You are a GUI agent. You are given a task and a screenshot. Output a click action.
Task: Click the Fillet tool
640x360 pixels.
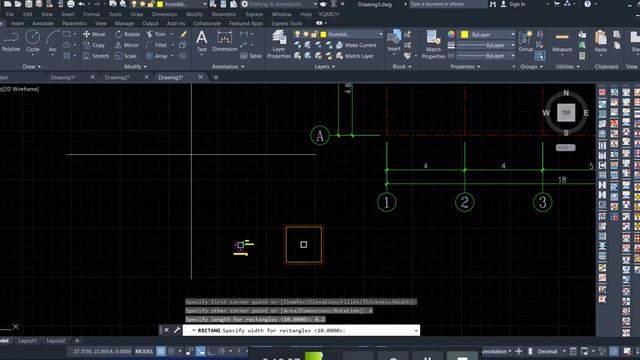pos(157,45)
